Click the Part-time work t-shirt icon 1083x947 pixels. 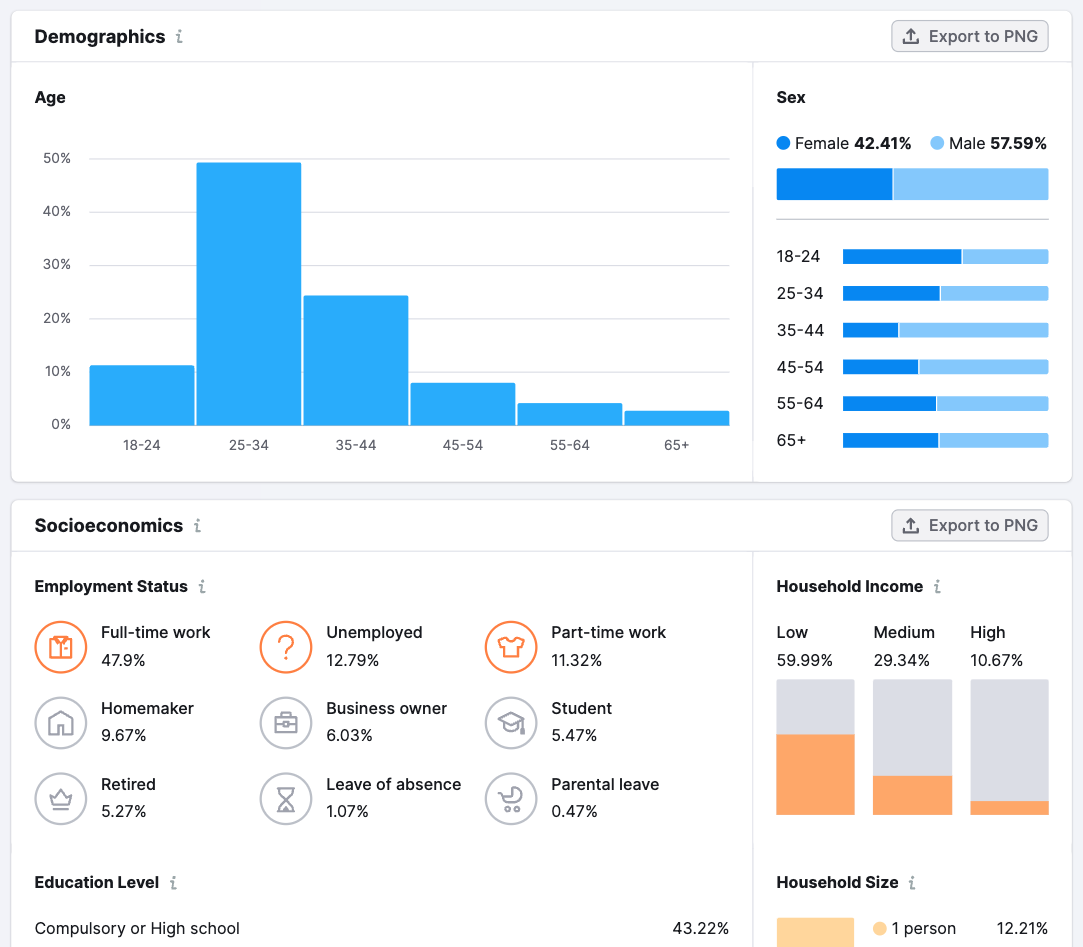[511, 647]
